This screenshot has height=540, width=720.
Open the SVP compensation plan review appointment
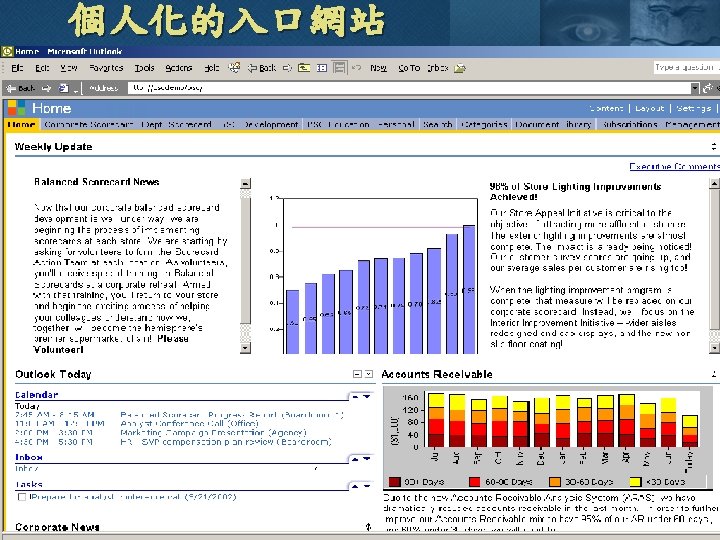pos(225,442)
